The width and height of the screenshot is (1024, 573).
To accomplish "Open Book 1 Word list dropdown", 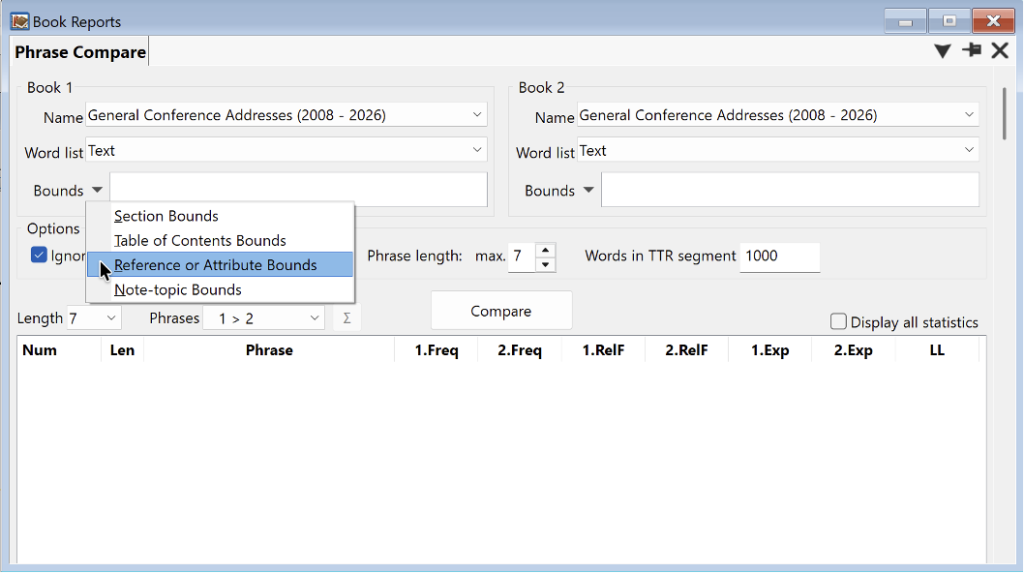I will 477,150.
